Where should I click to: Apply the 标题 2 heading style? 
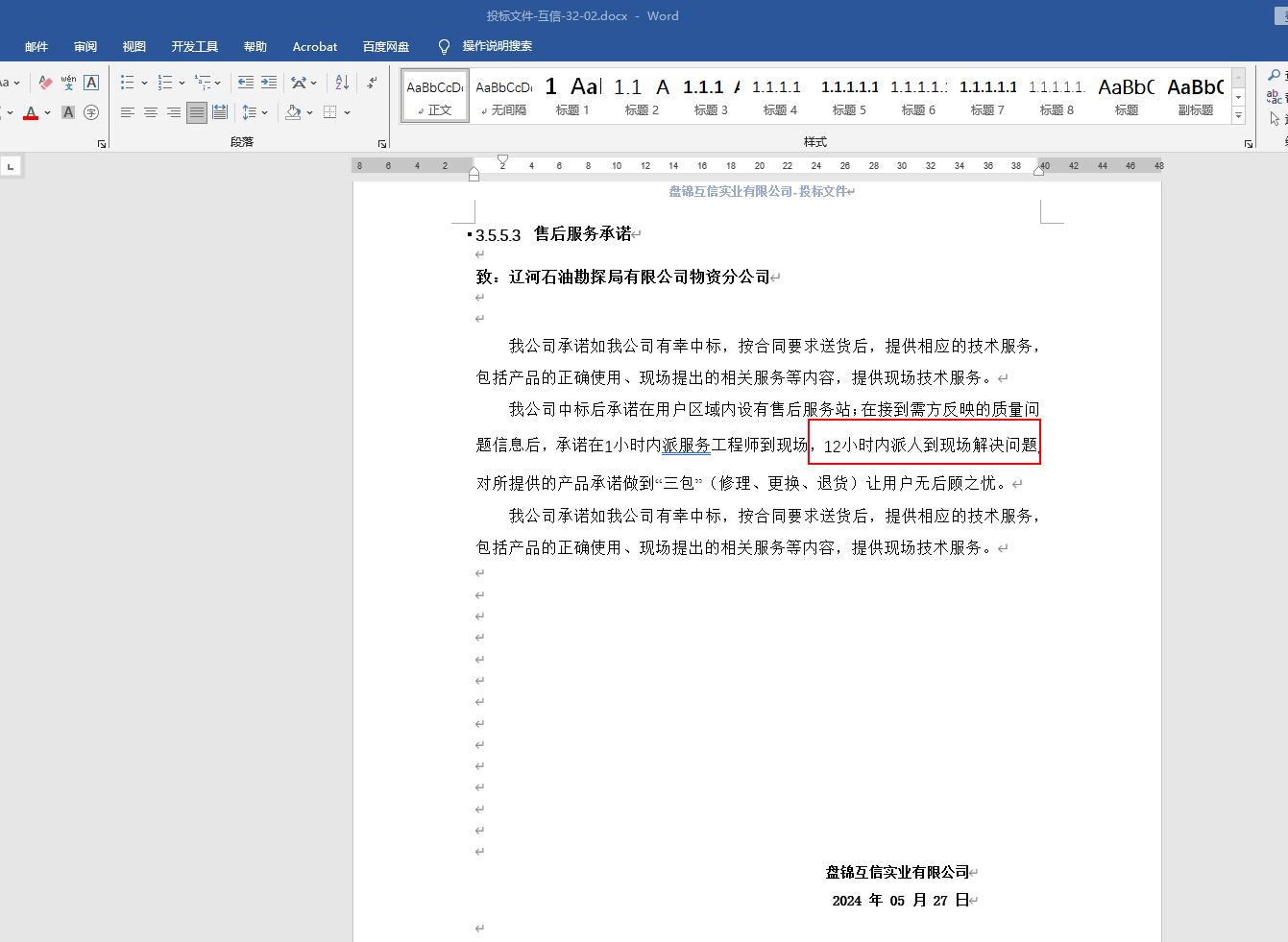pyautogui.click(x=643, y=96)
